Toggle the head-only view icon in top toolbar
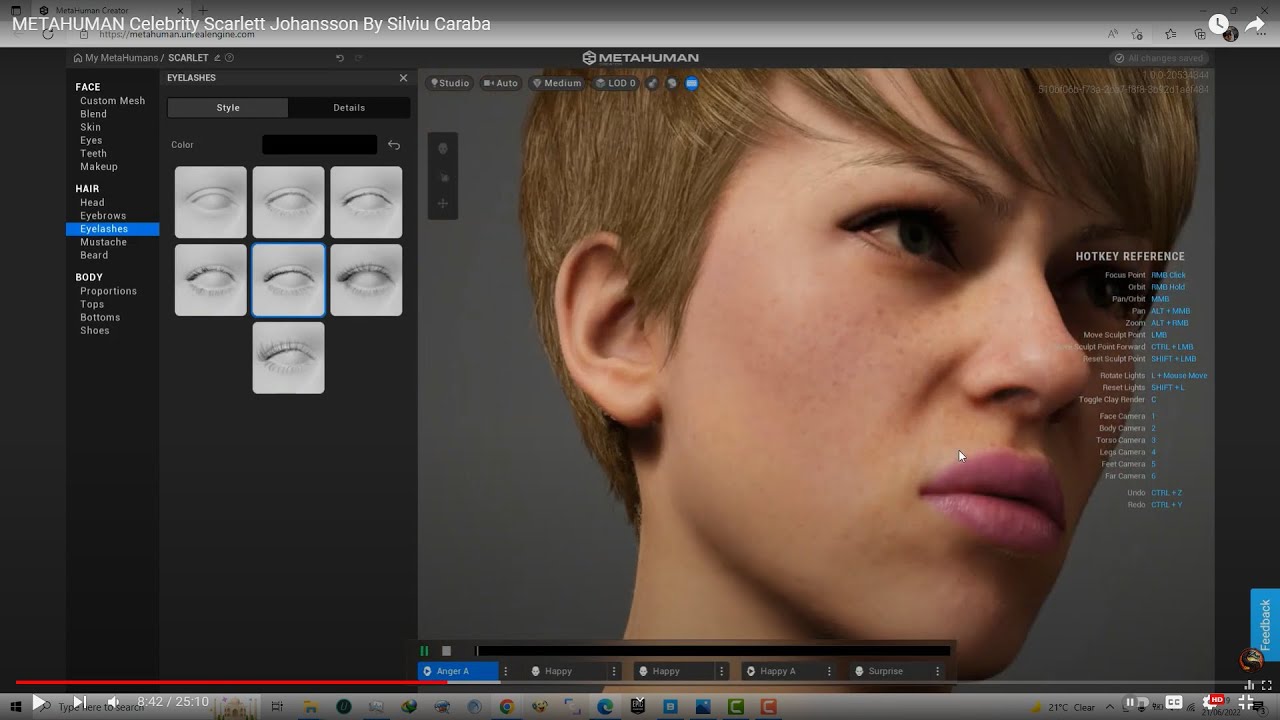 (672, 83)
